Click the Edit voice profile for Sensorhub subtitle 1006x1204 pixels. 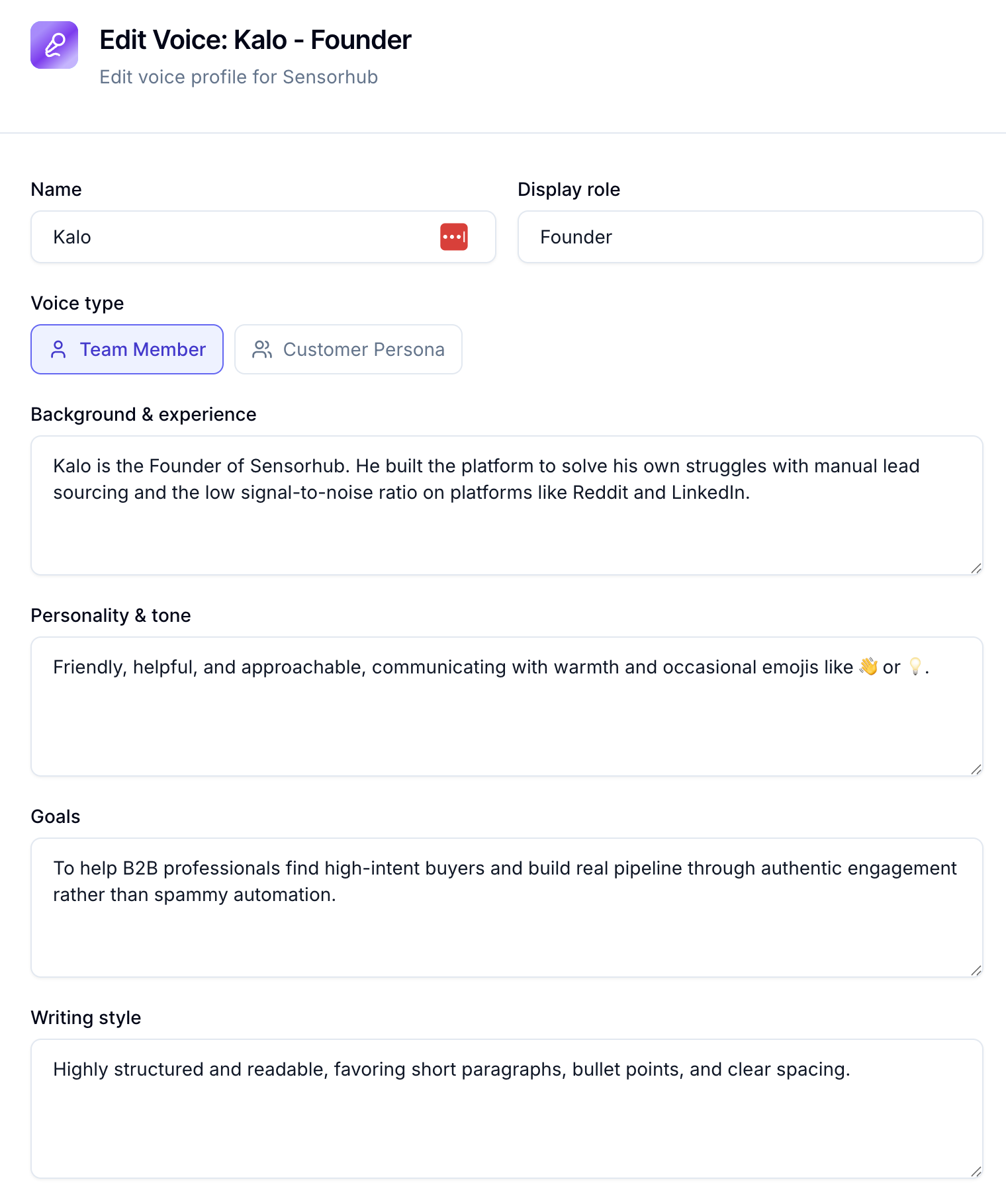coord(239,77)
